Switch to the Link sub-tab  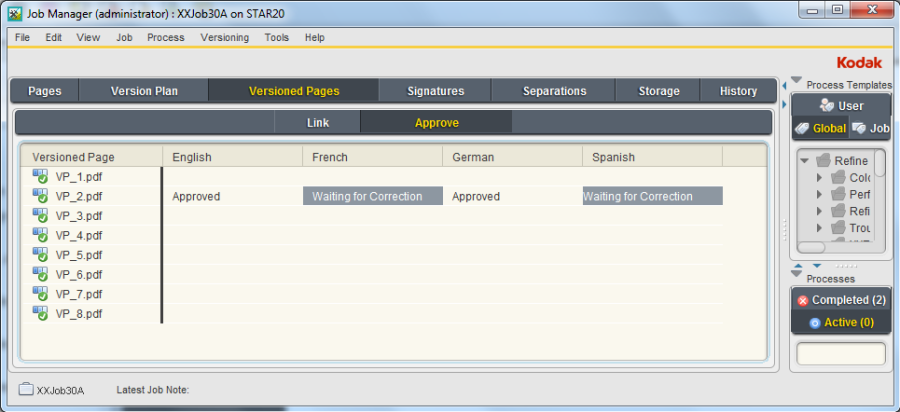318,123
